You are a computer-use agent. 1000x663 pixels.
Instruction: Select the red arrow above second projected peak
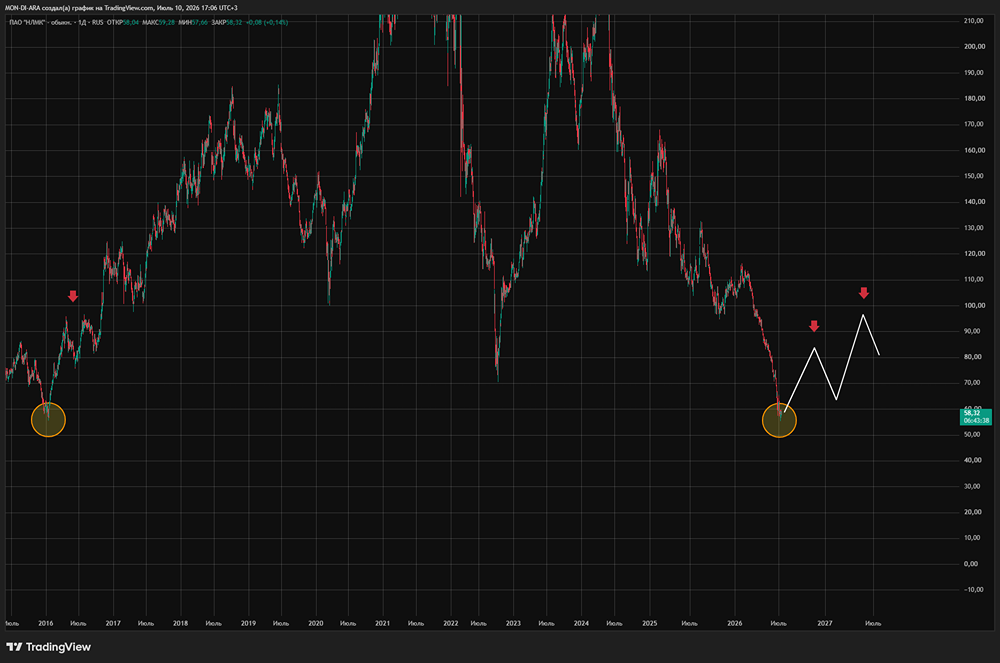click(864, 293)
